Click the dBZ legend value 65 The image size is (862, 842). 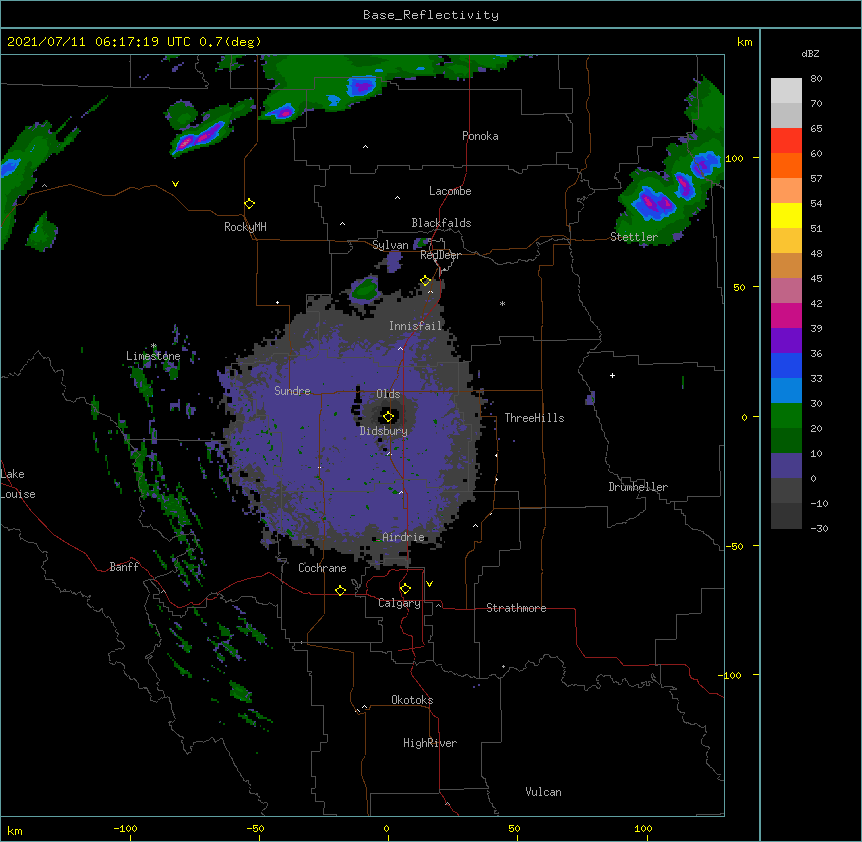pyautogui.click(x=816, y=128)
